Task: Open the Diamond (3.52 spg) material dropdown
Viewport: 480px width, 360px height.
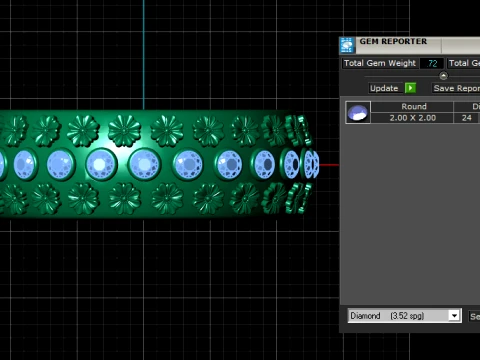Action: [404, 316]
